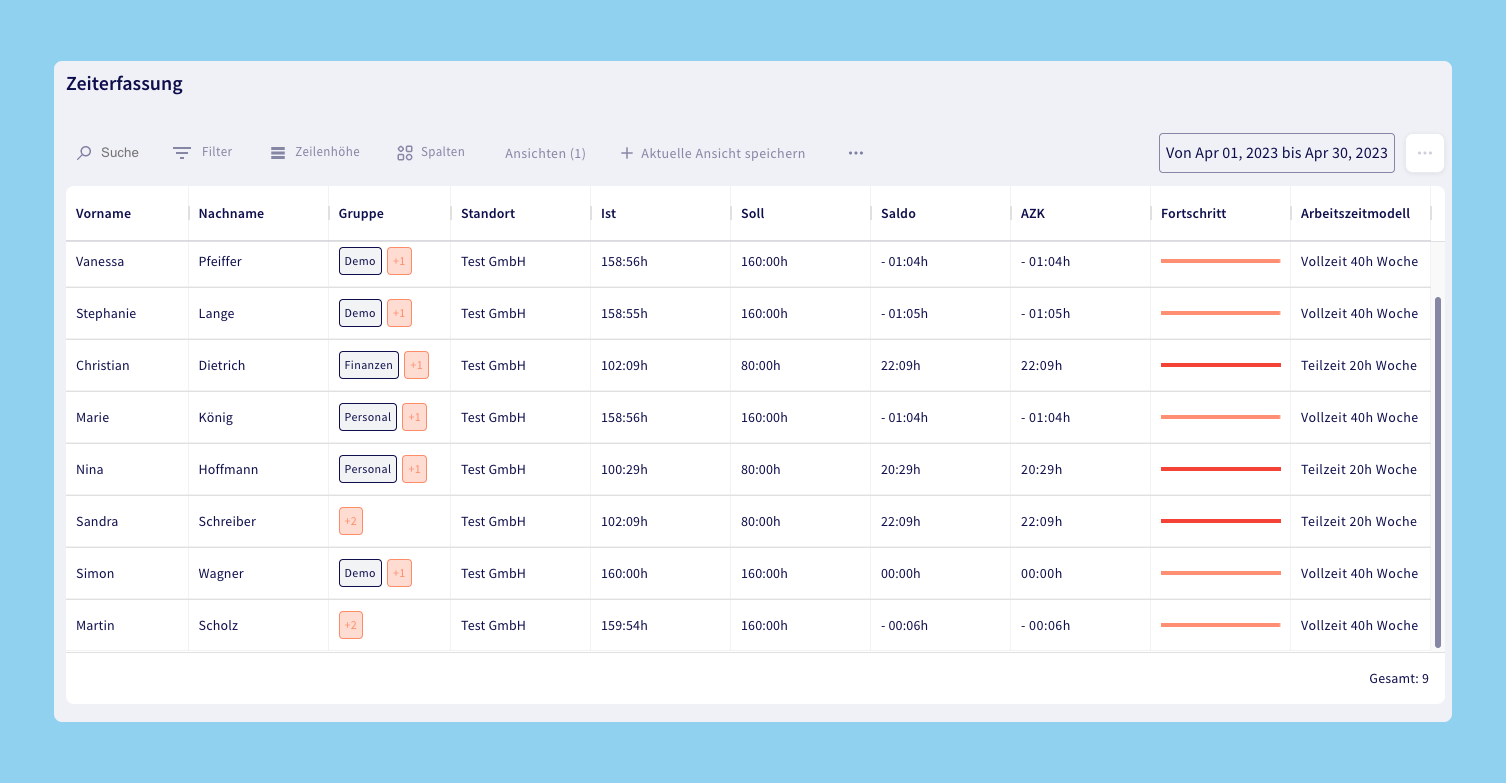Viewport: 1506px width, 783px height.
Task: Click the Gruppe column header
Action: tap(361, 213)
